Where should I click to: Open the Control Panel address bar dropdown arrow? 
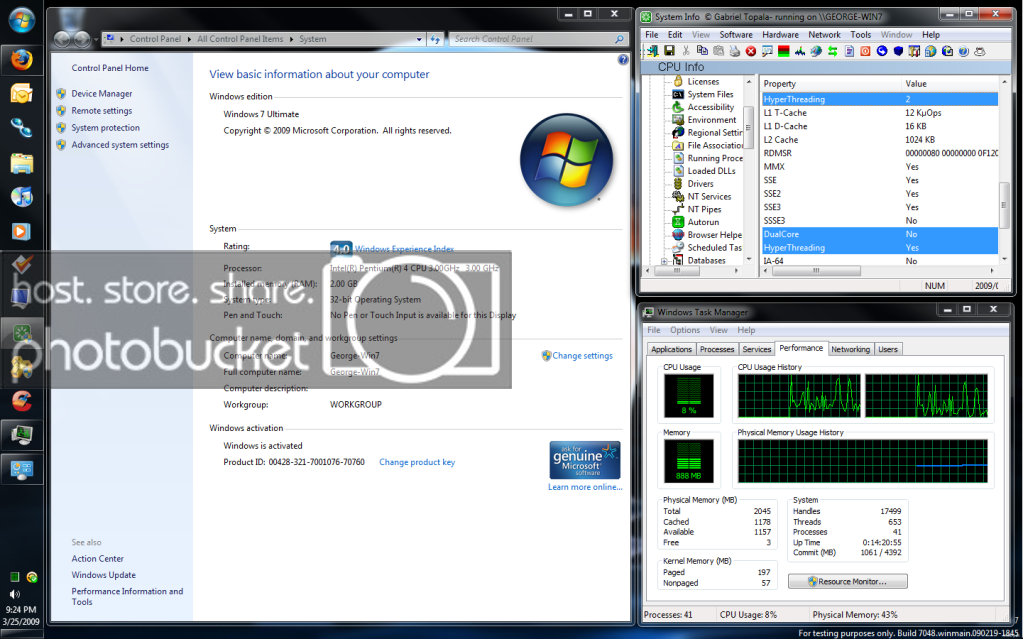pos(419,39)
